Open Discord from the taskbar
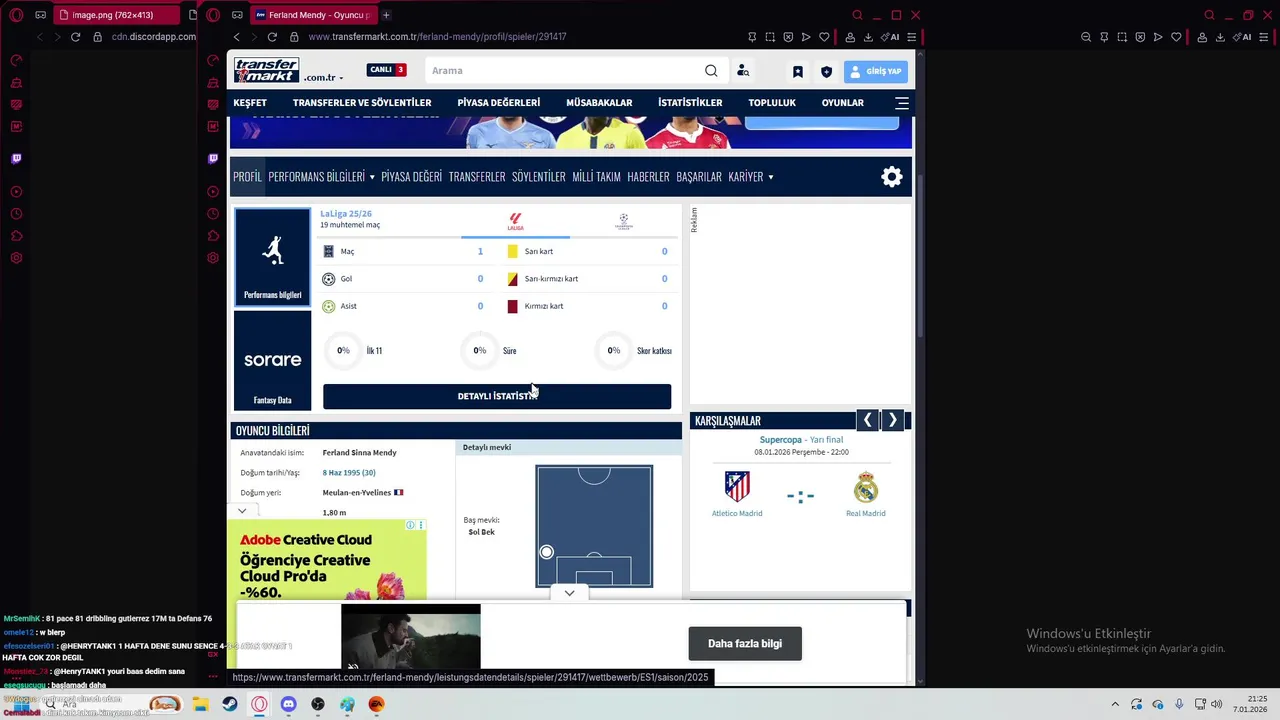The width and height of the screenshot is (1280, 720). [x=288, y=704]
